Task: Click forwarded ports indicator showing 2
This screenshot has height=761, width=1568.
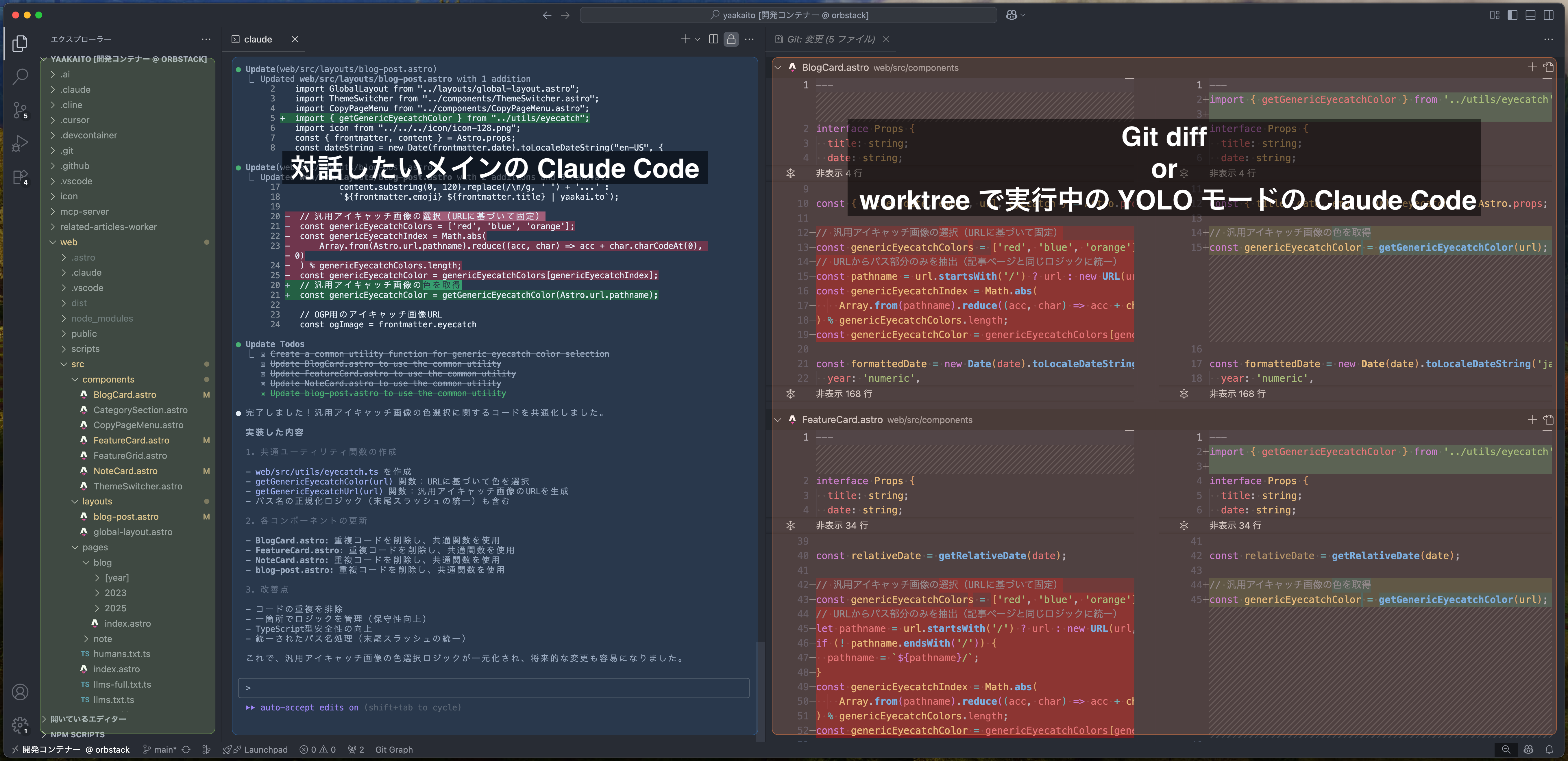Action: [356, 749]
